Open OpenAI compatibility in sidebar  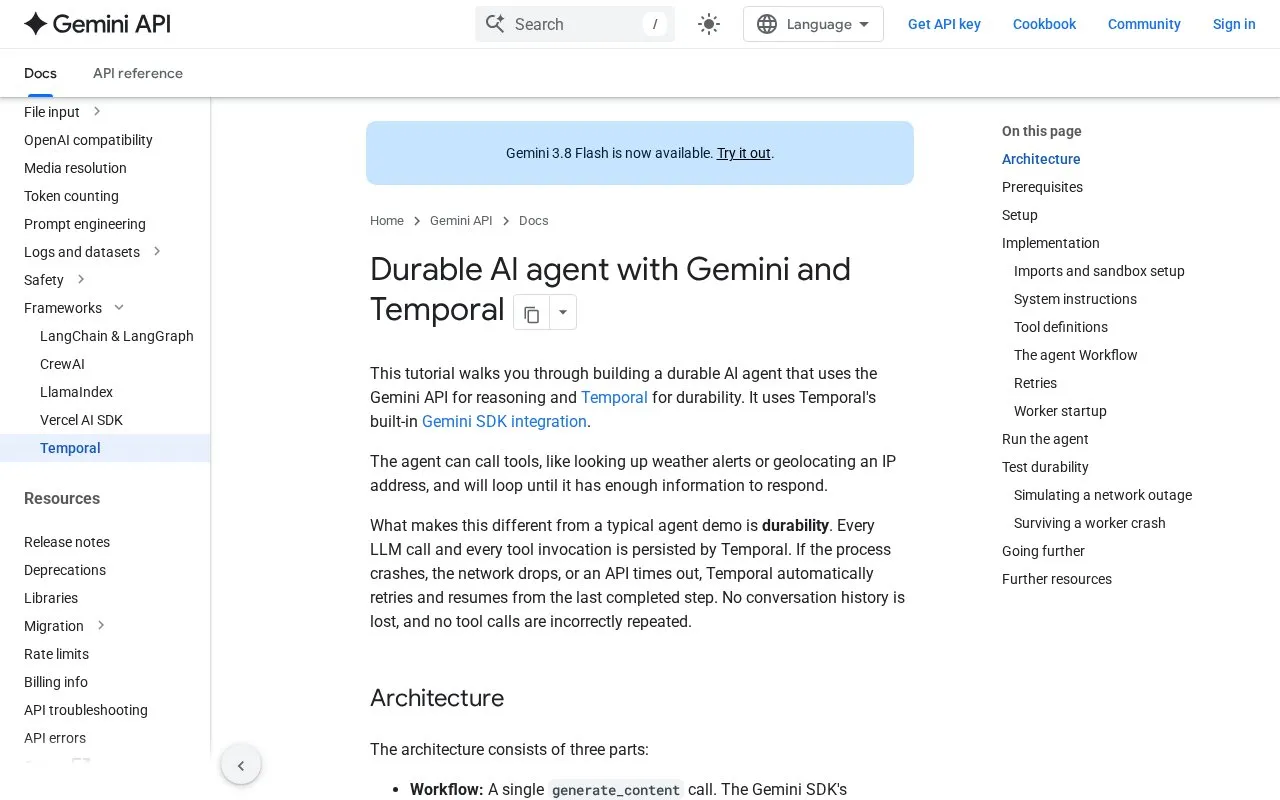(x=88, y=140)
